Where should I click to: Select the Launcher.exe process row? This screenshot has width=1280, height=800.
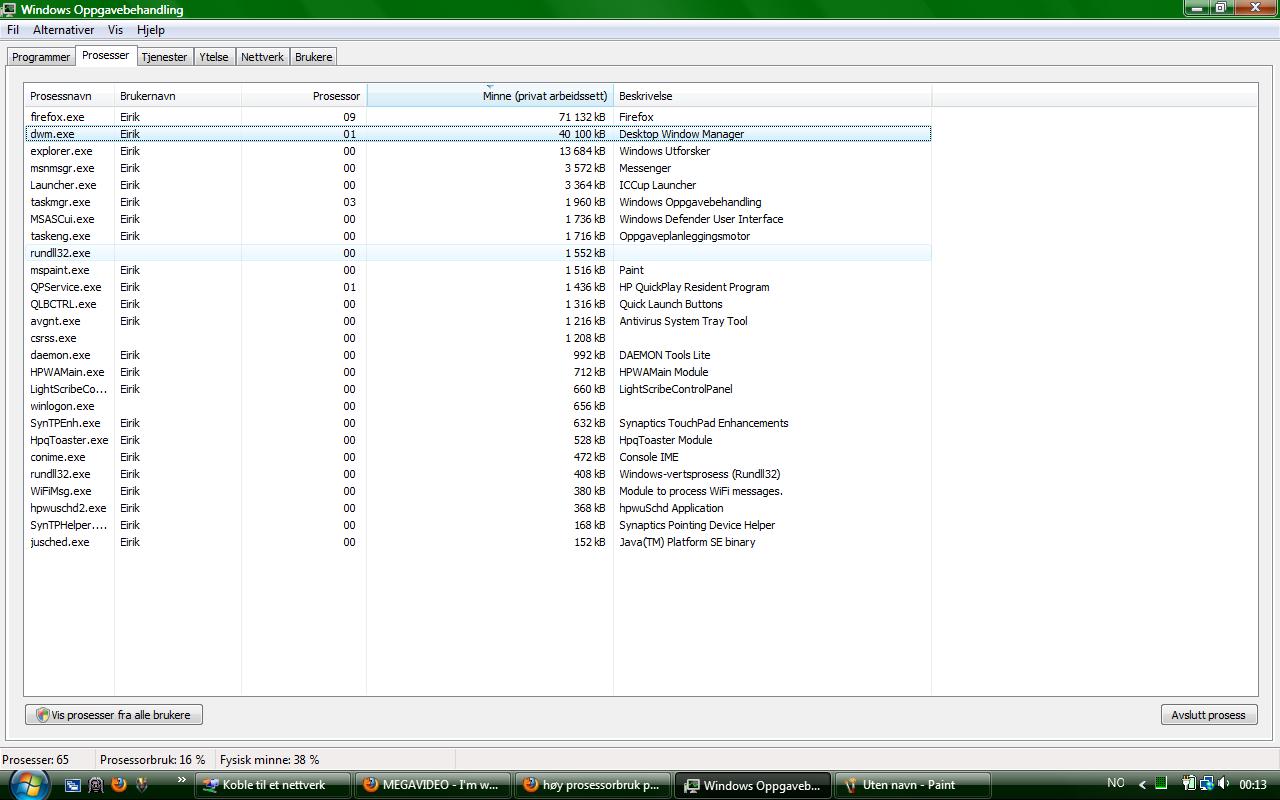tap(478, 185)
